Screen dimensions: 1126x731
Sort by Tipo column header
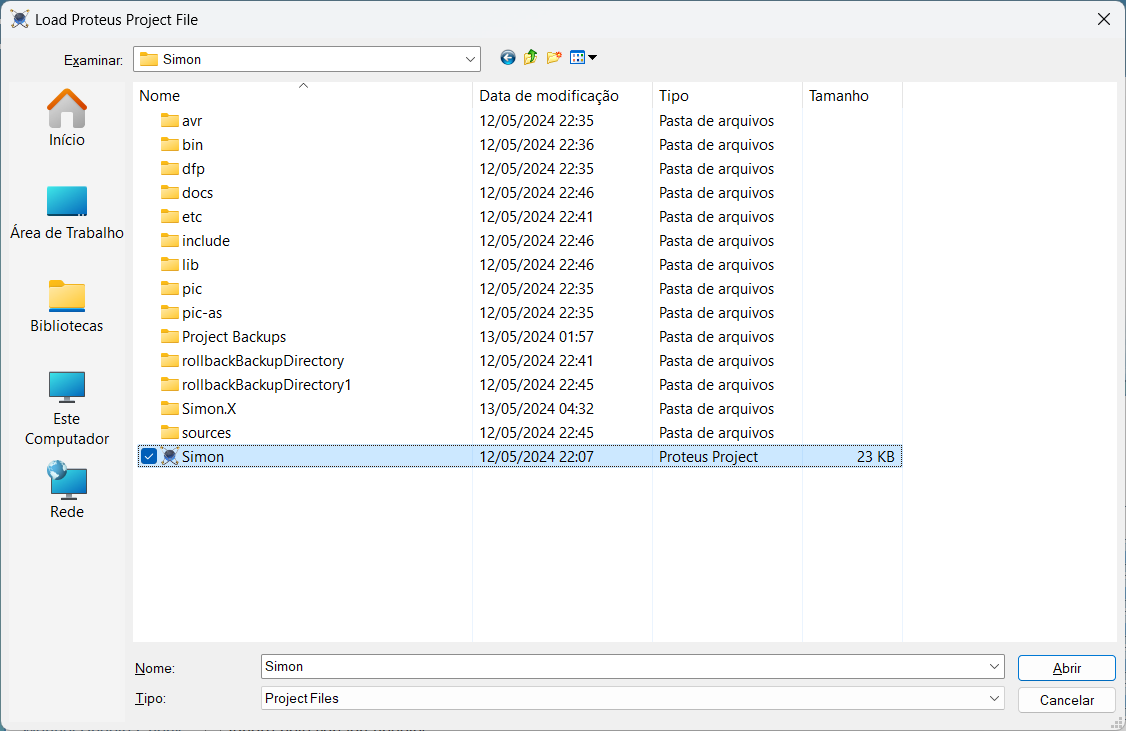pyautogui.click(x=727, y=96)
